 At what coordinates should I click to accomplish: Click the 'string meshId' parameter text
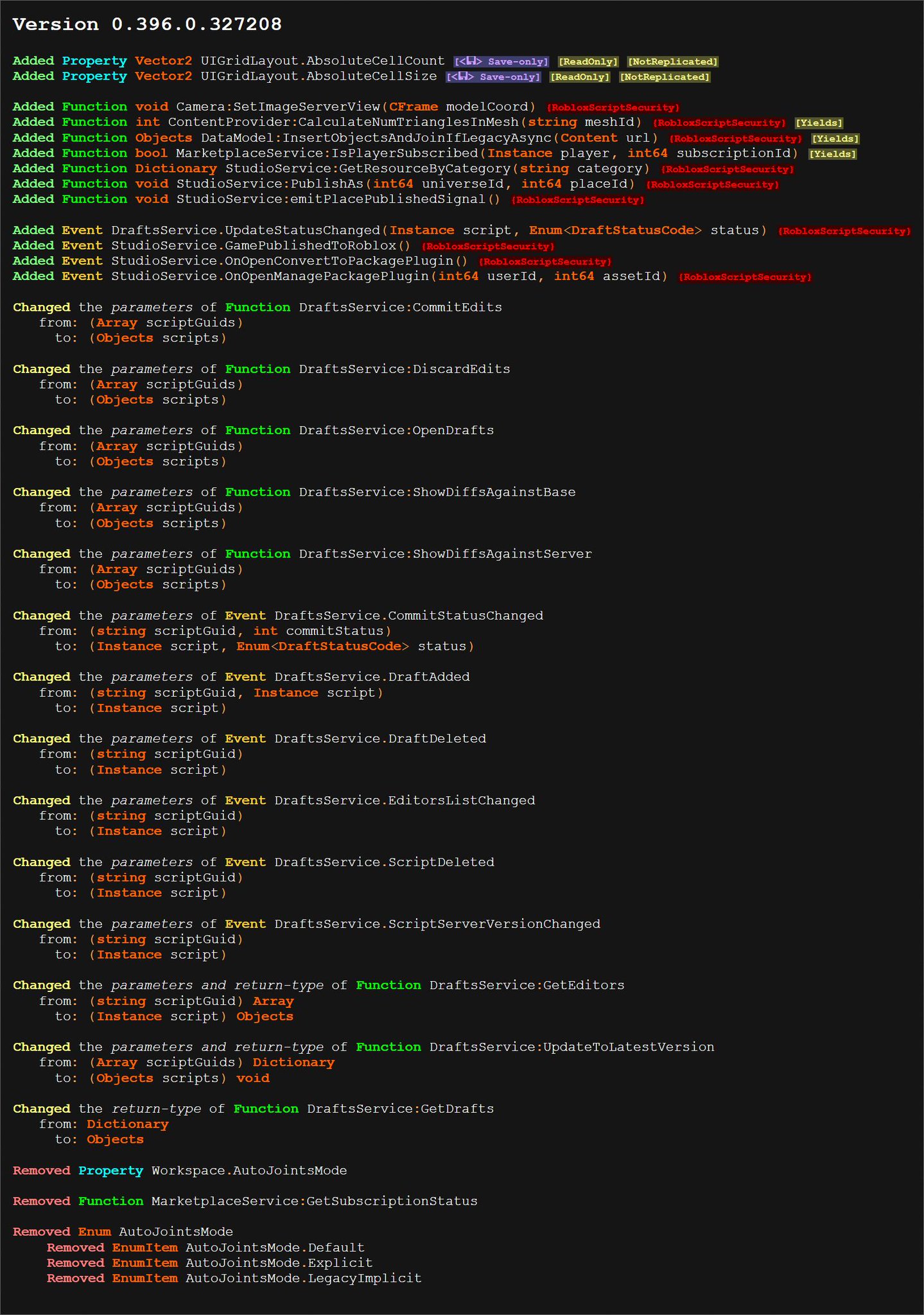click(580, 123)
